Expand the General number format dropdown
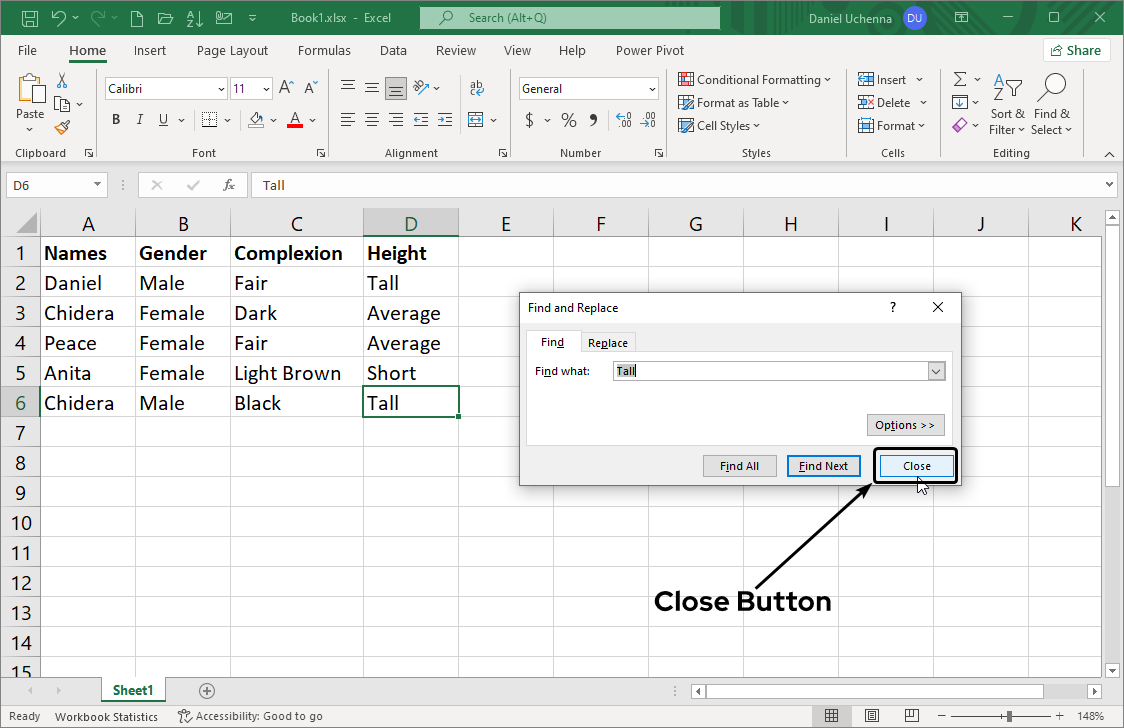 [652, 89]
